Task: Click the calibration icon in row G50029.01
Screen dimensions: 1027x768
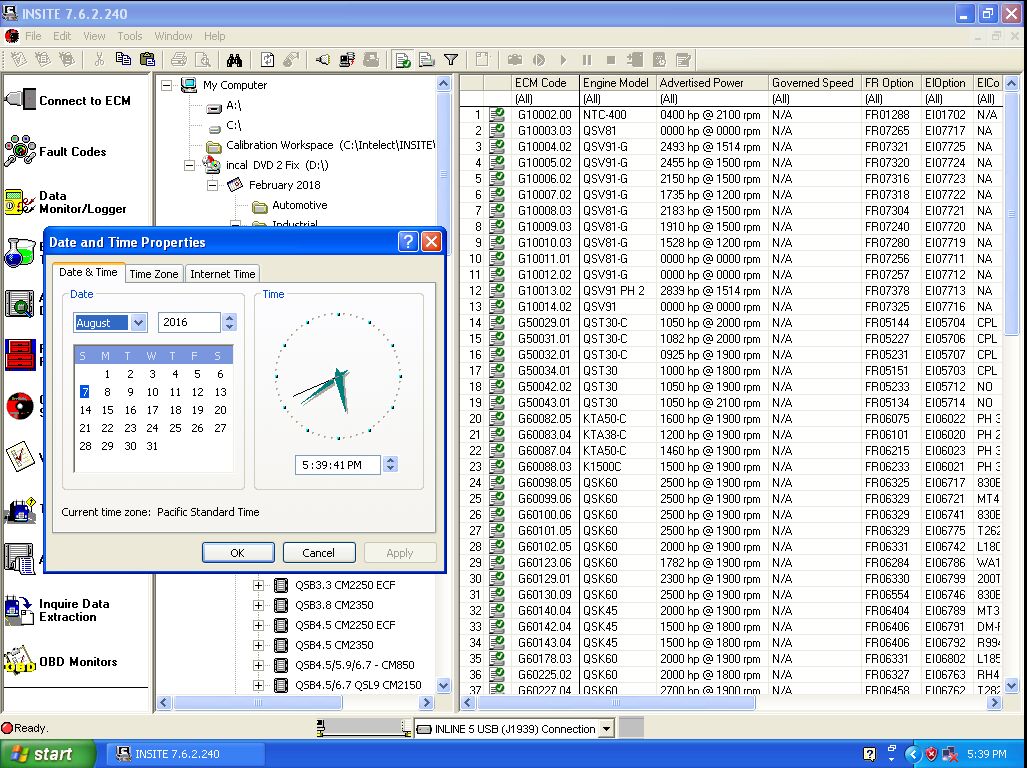Action: point(497,323)
